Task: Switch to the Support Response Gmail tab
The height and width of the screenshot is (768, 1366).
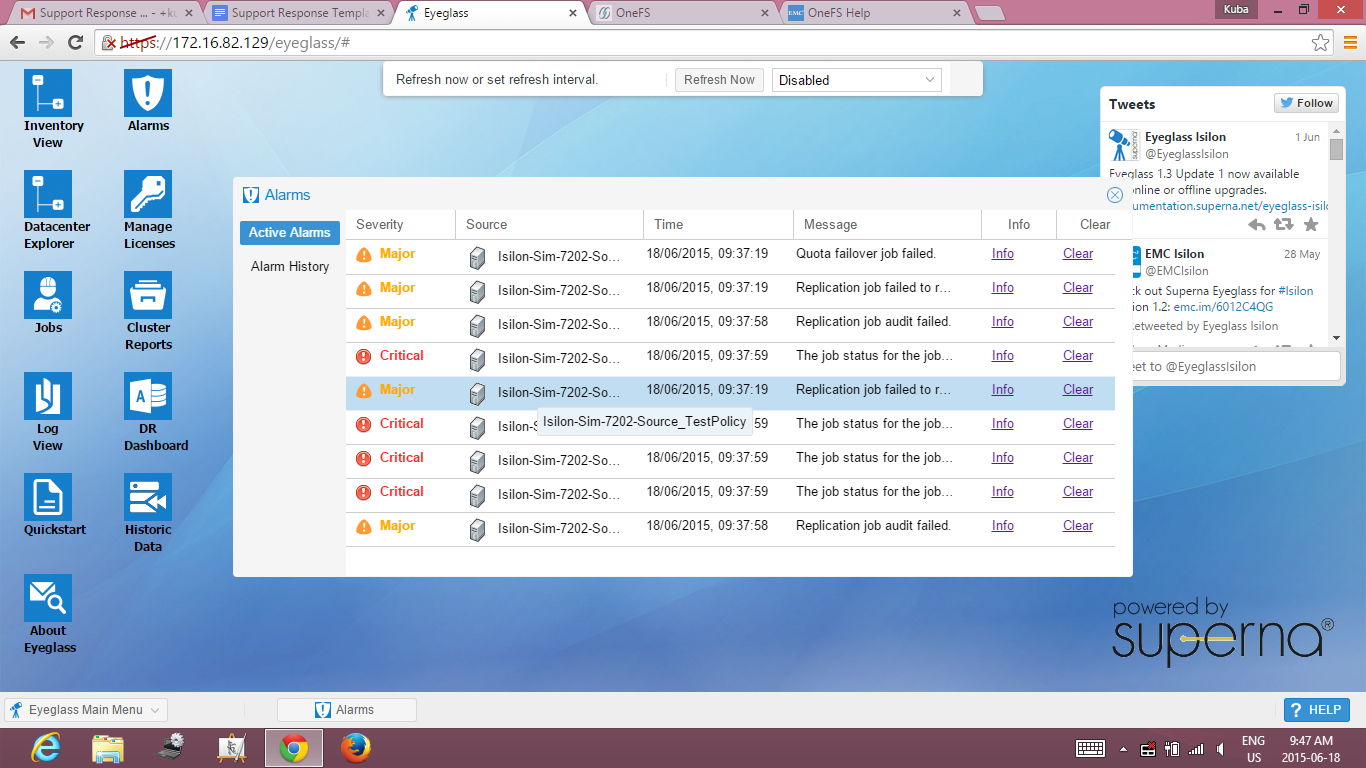Action: tap(103, 13)
